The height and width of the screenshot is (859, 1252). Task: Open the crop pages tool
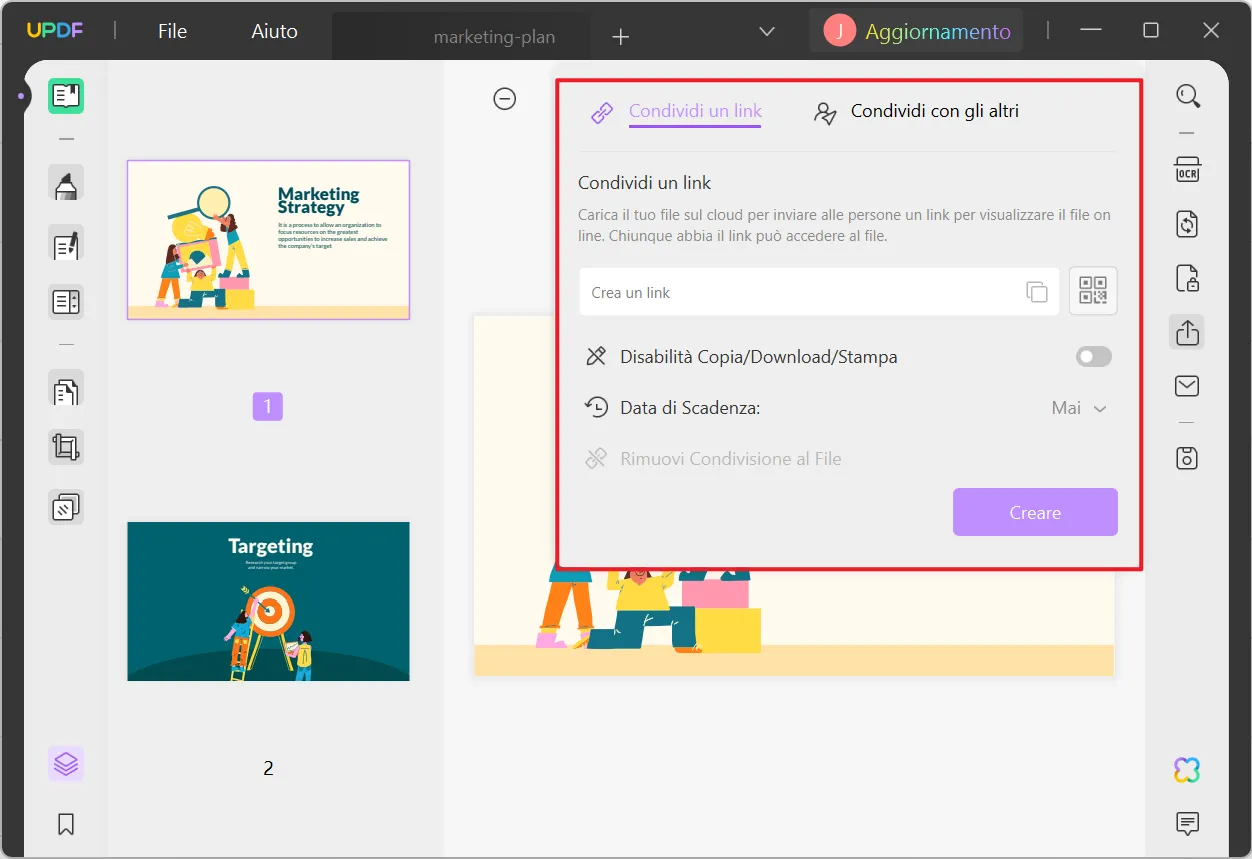66,447
